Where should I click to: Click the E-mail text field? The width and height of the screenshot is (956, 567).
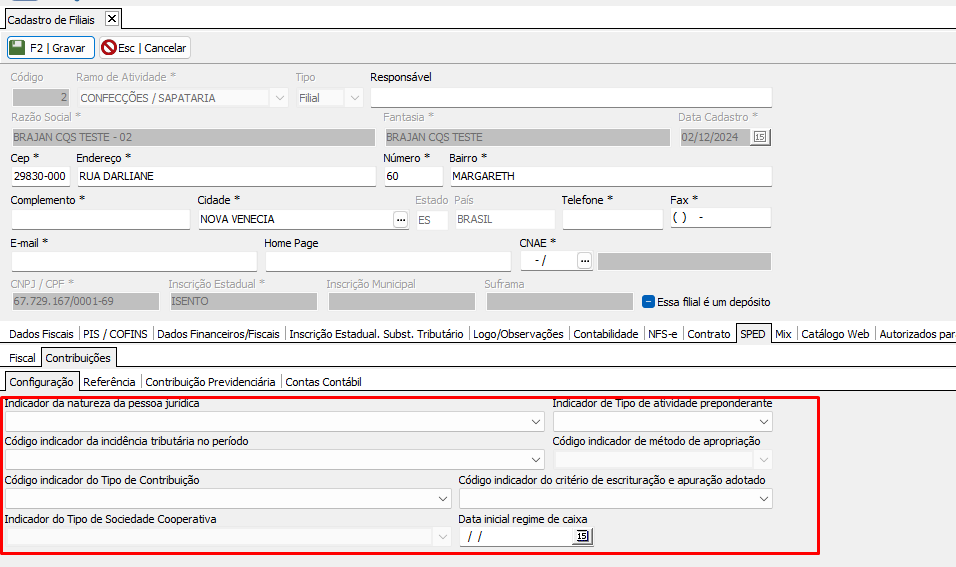click(133, 261)
